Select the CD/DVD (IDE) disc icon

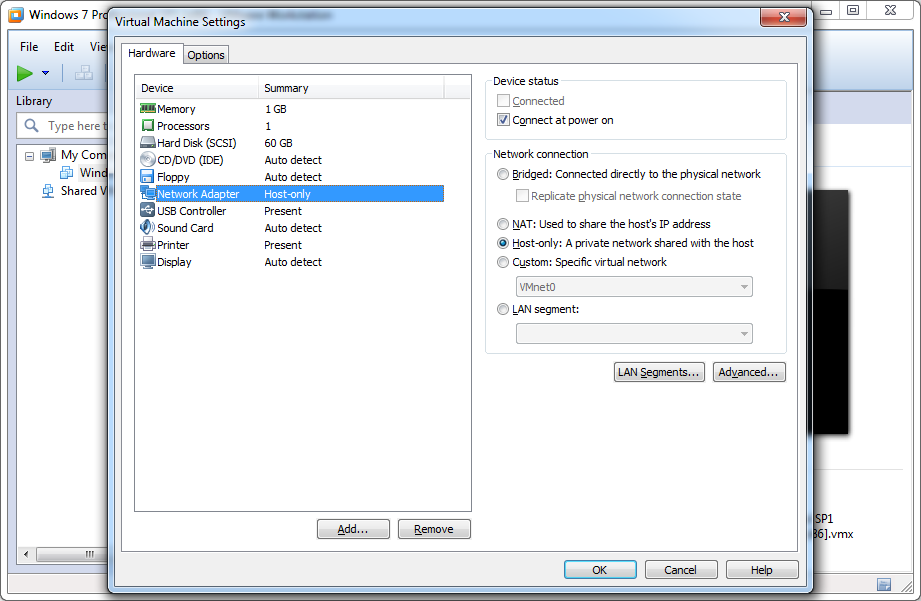(148, 160)
